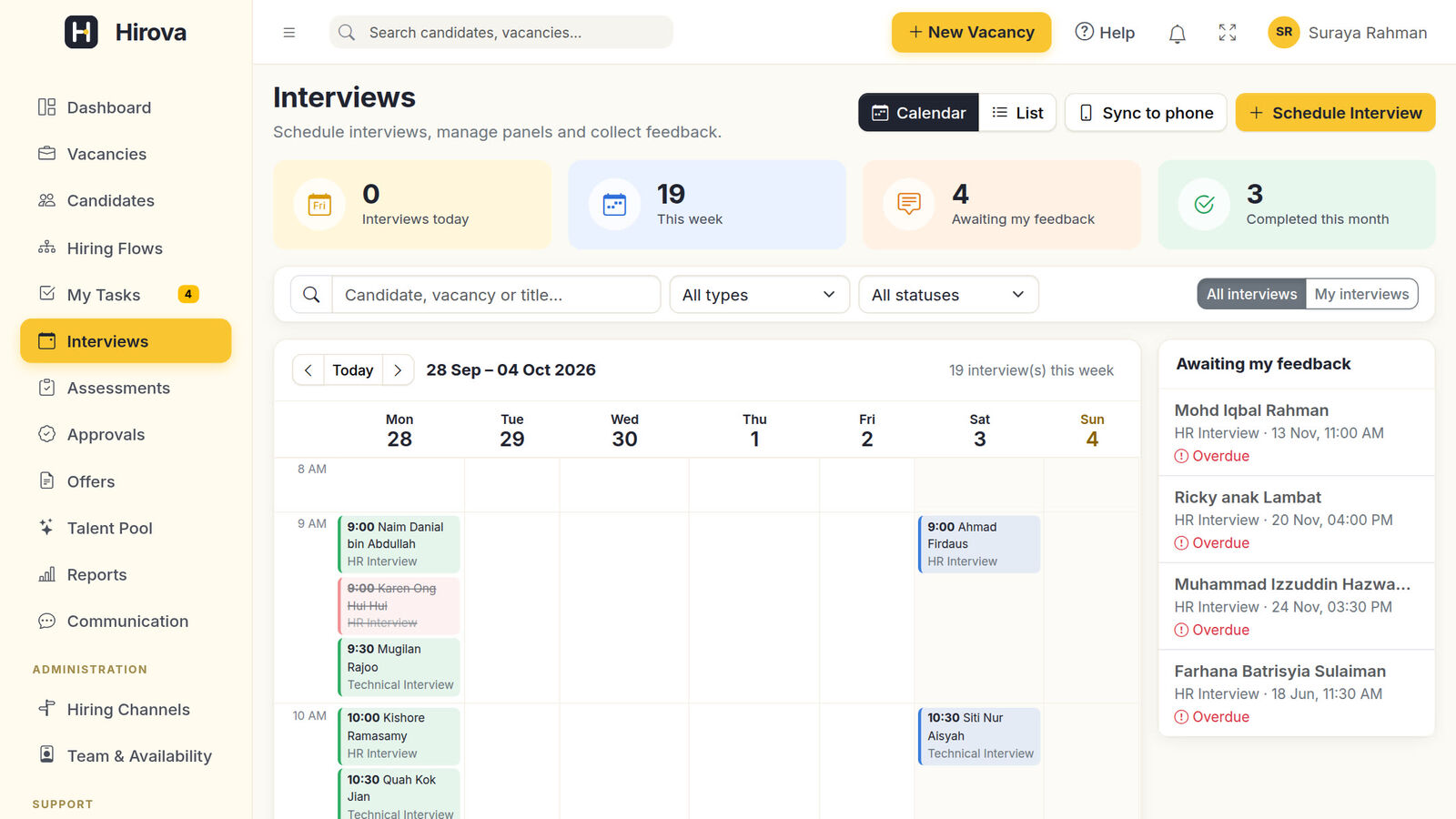Toggle fullscreen mode icon
This screenshot has height=819, width=1456.
[1228, 33]
